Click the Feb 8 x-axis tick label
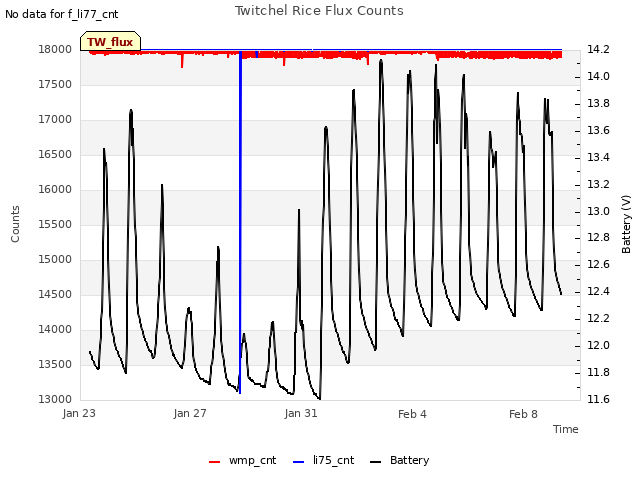This screenshot has width=640, height=480. [x=523, y=414]
